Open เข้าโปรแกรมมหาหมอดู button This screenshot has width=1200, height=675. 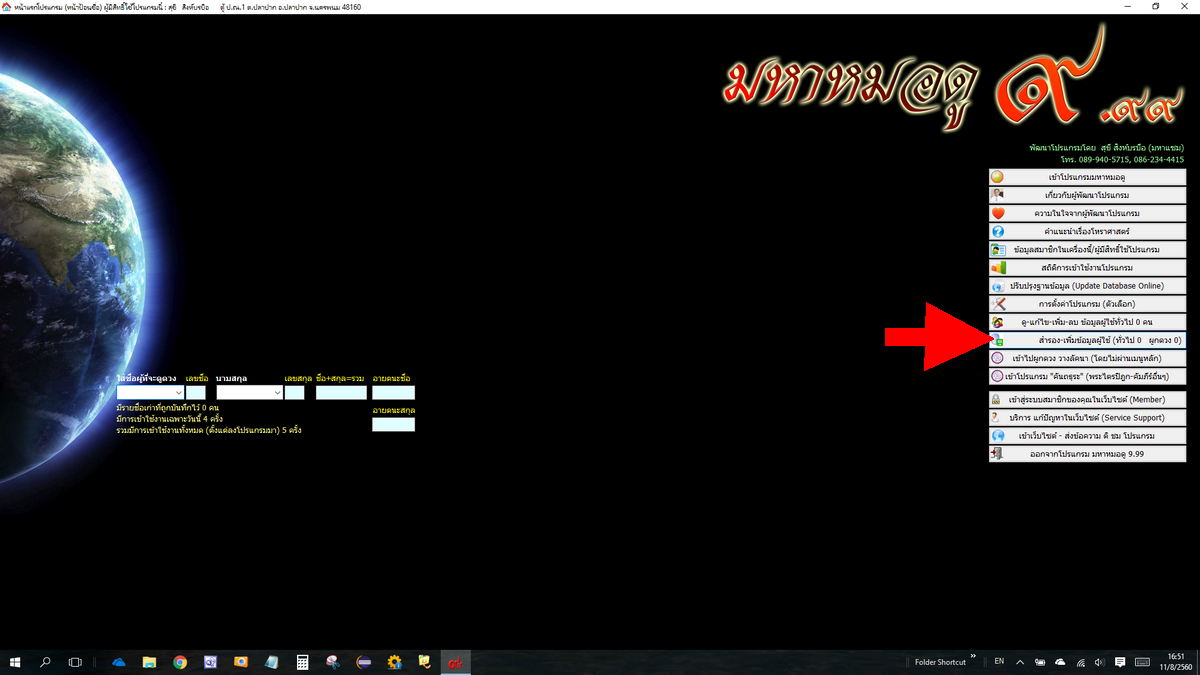point(1087,177)
